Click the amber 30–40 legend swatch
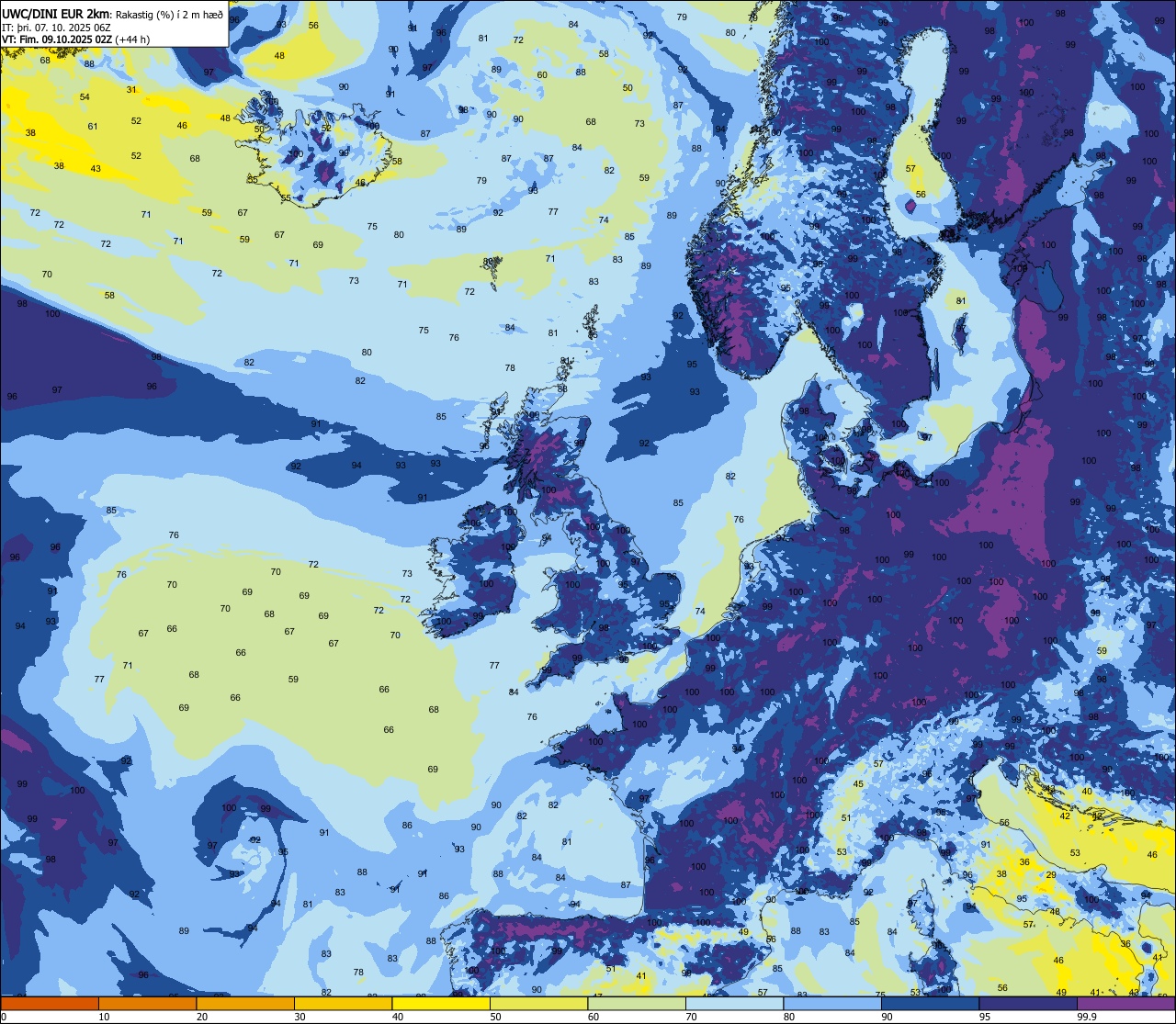The image size is (1176, 1024). [343, 1003]
